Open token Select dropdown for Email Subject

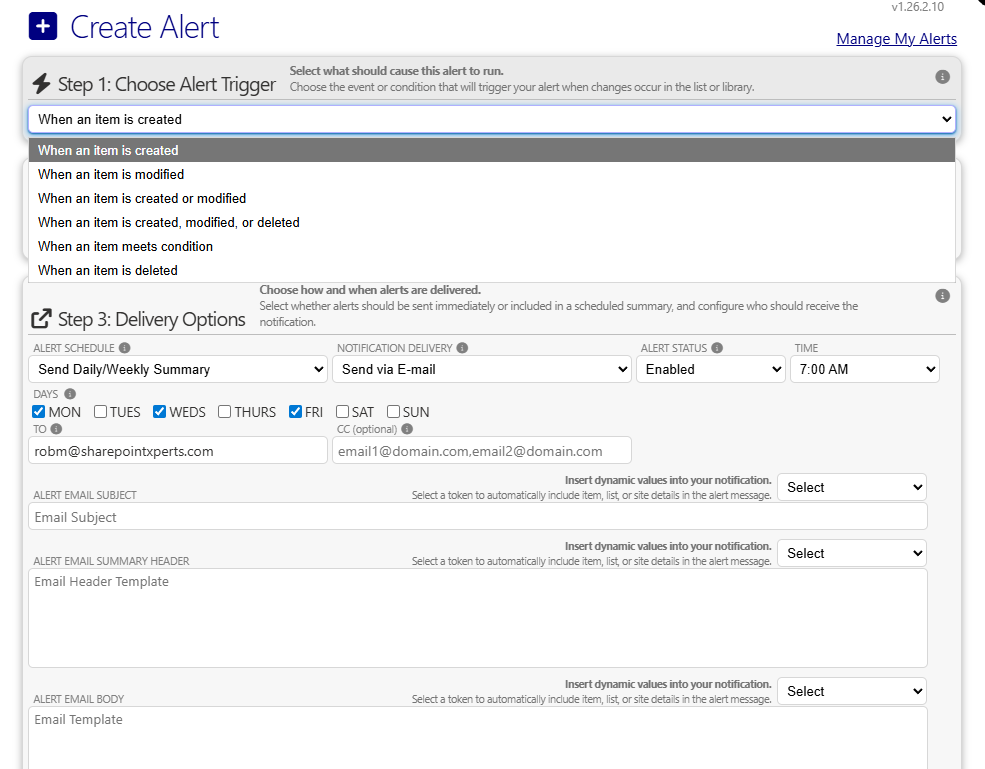(x=851, y=487)
